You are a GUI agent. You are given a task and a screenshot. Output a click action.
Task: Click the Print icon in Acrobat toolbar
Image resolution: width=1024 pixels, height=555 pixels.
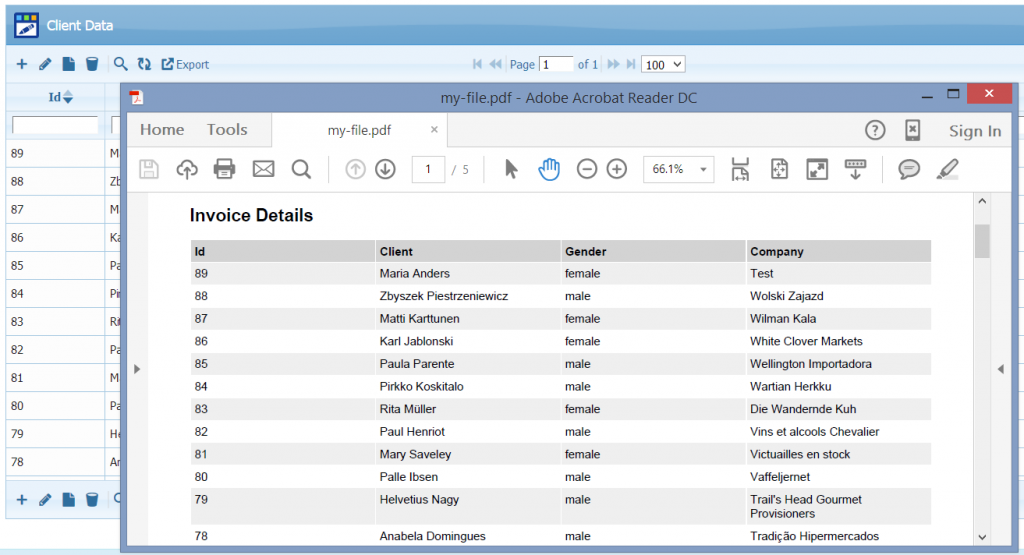tap(225, 169)
